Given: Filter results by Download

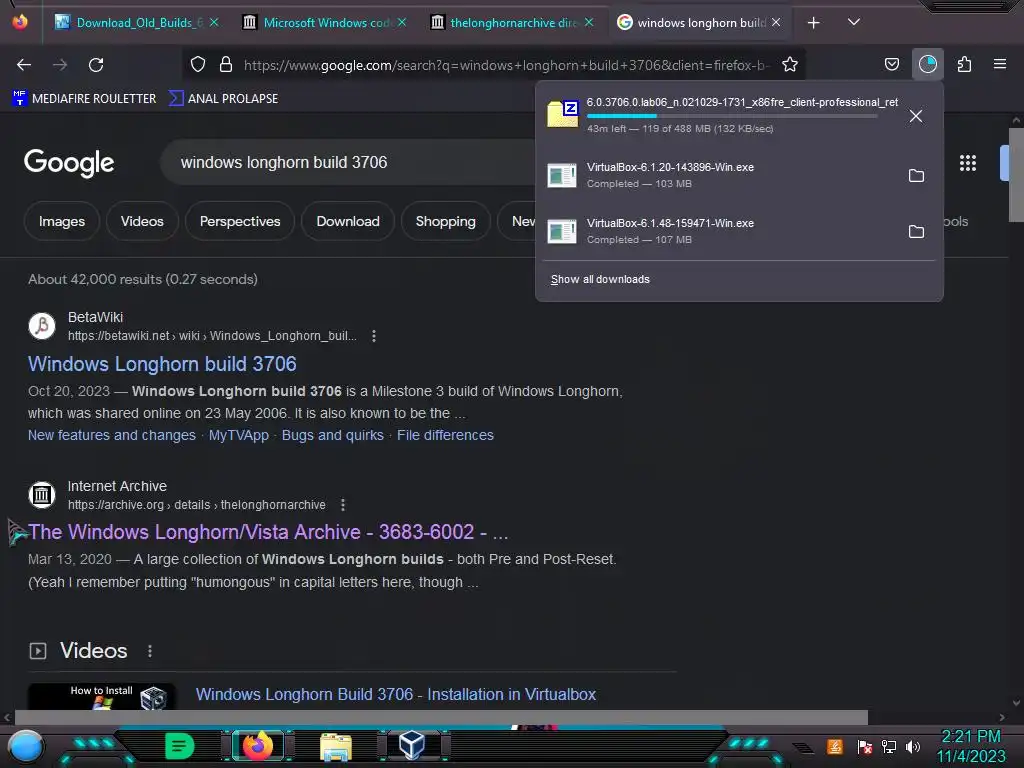Looking at the screenshot, I should (347, 221).
